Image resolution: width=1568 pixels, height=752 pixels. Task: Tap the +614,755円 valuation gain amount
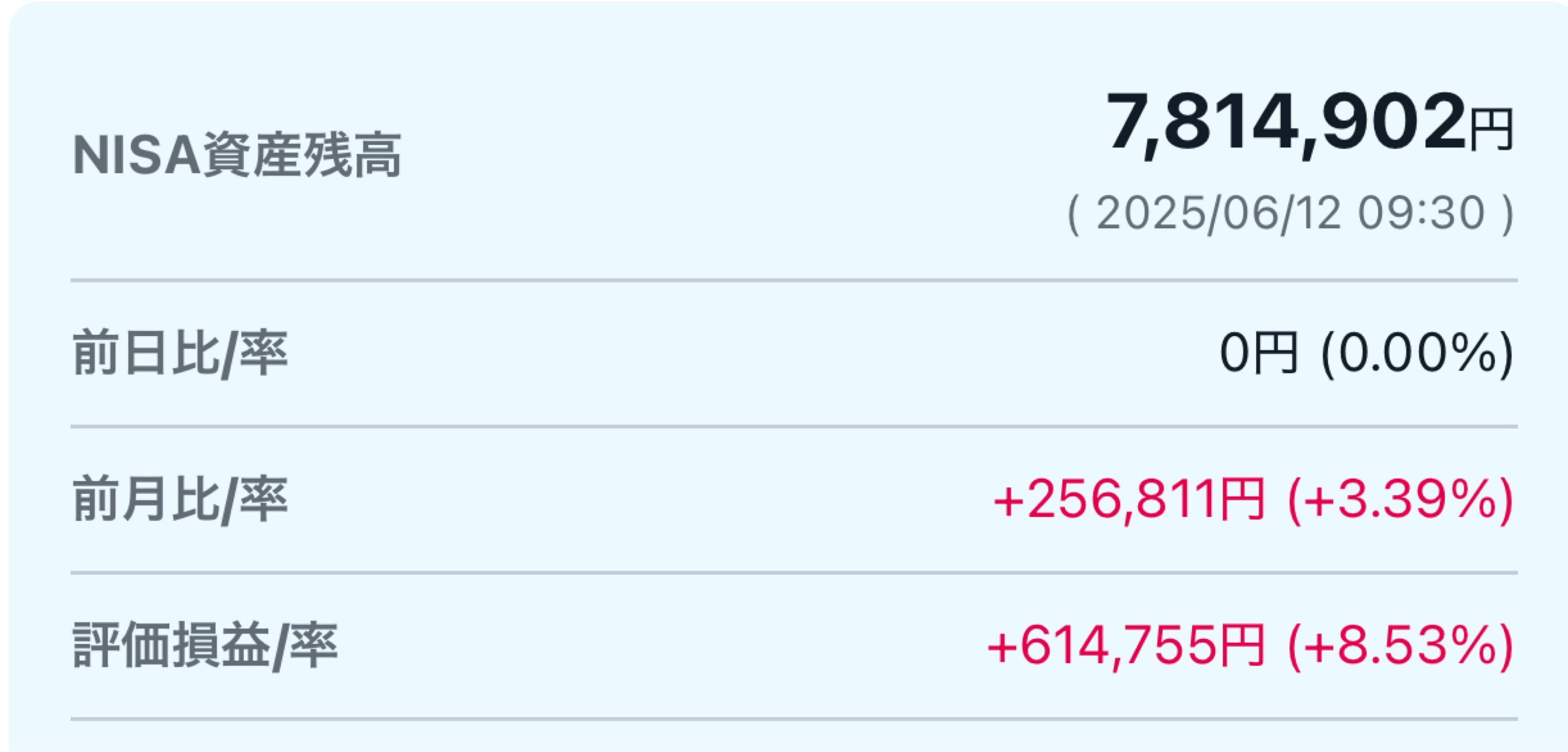(x=1126, y=646)
